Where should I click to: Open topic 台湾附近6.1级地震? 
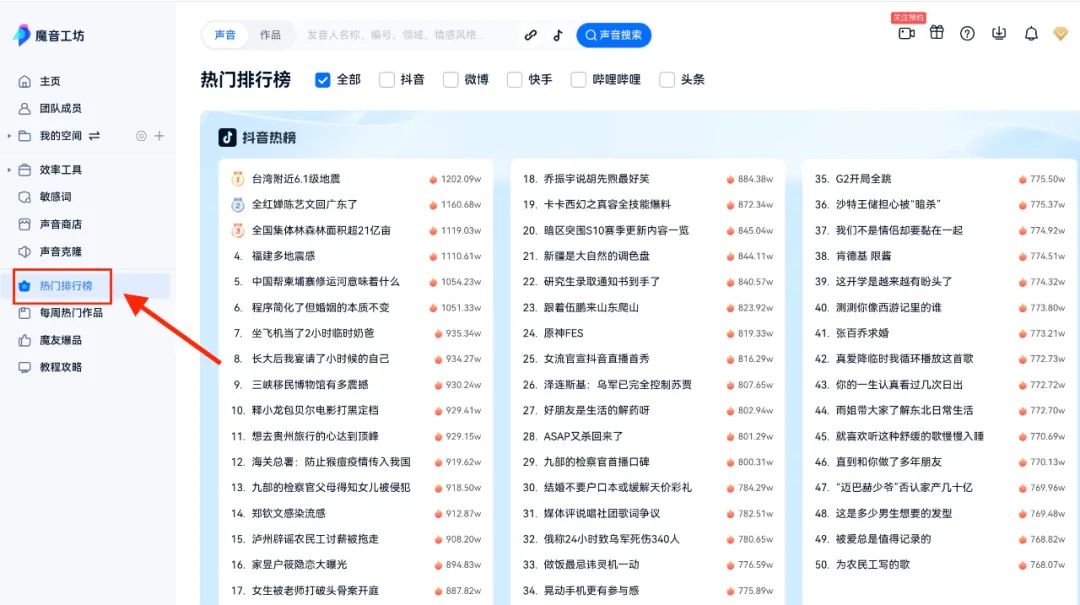tap(295, 179)
